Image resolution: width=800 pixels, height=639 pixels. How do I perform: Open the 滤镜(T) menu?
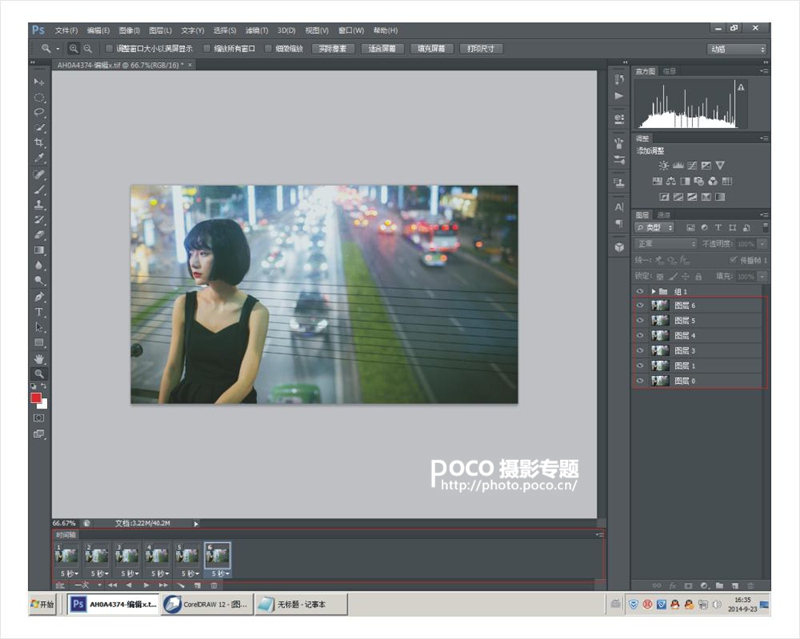(x=257, y=31)
